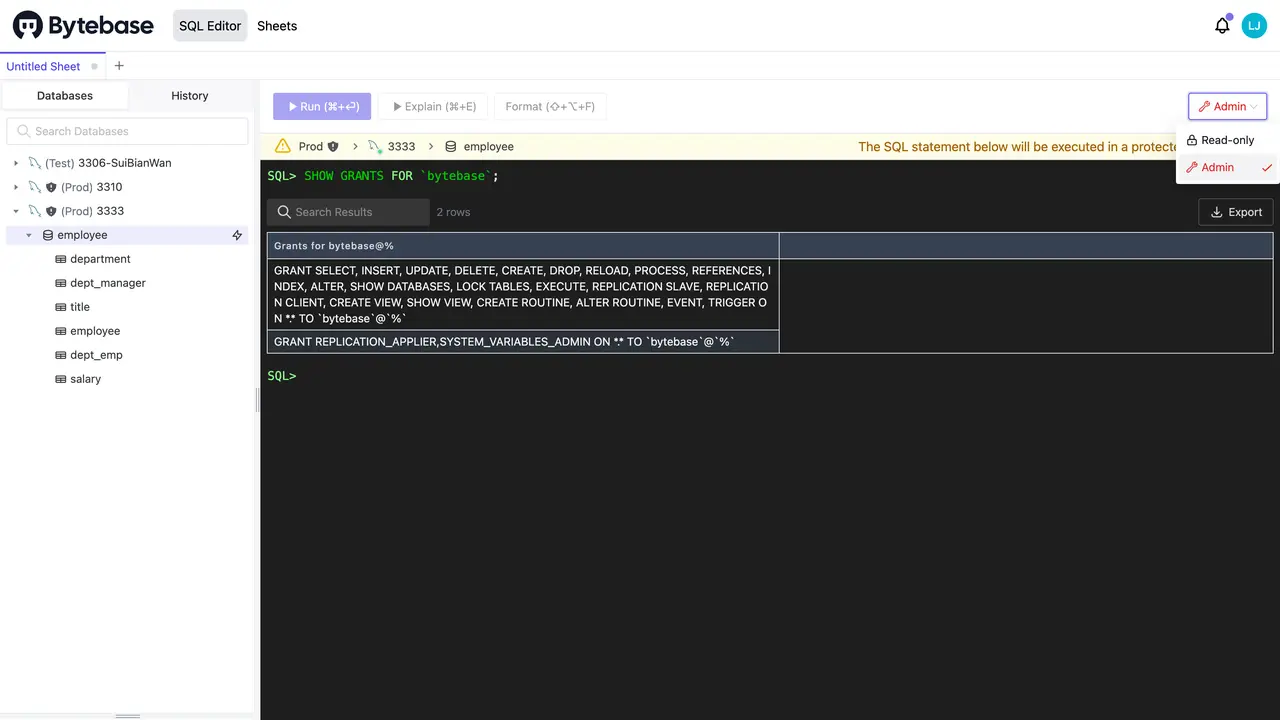1280x720 pixels.
Task: Click lightning icon beside employee database
Action: (237, 235)
